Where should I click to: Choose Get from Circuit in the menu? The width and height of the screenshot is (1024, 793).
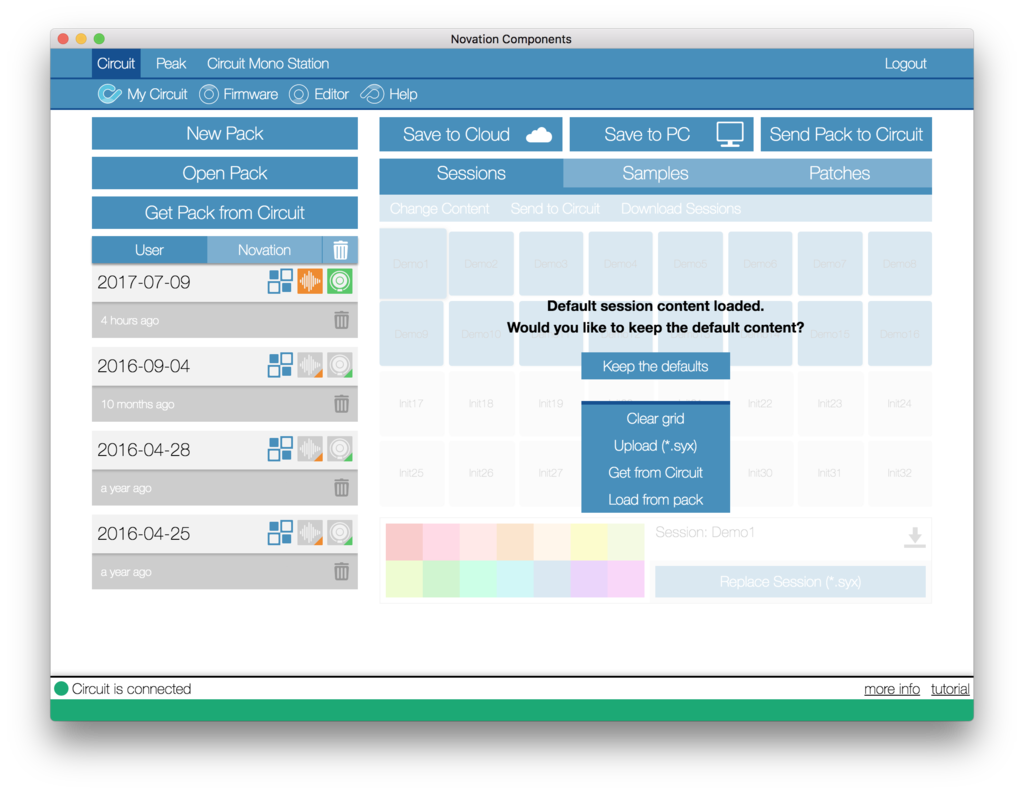coord(655,472)
